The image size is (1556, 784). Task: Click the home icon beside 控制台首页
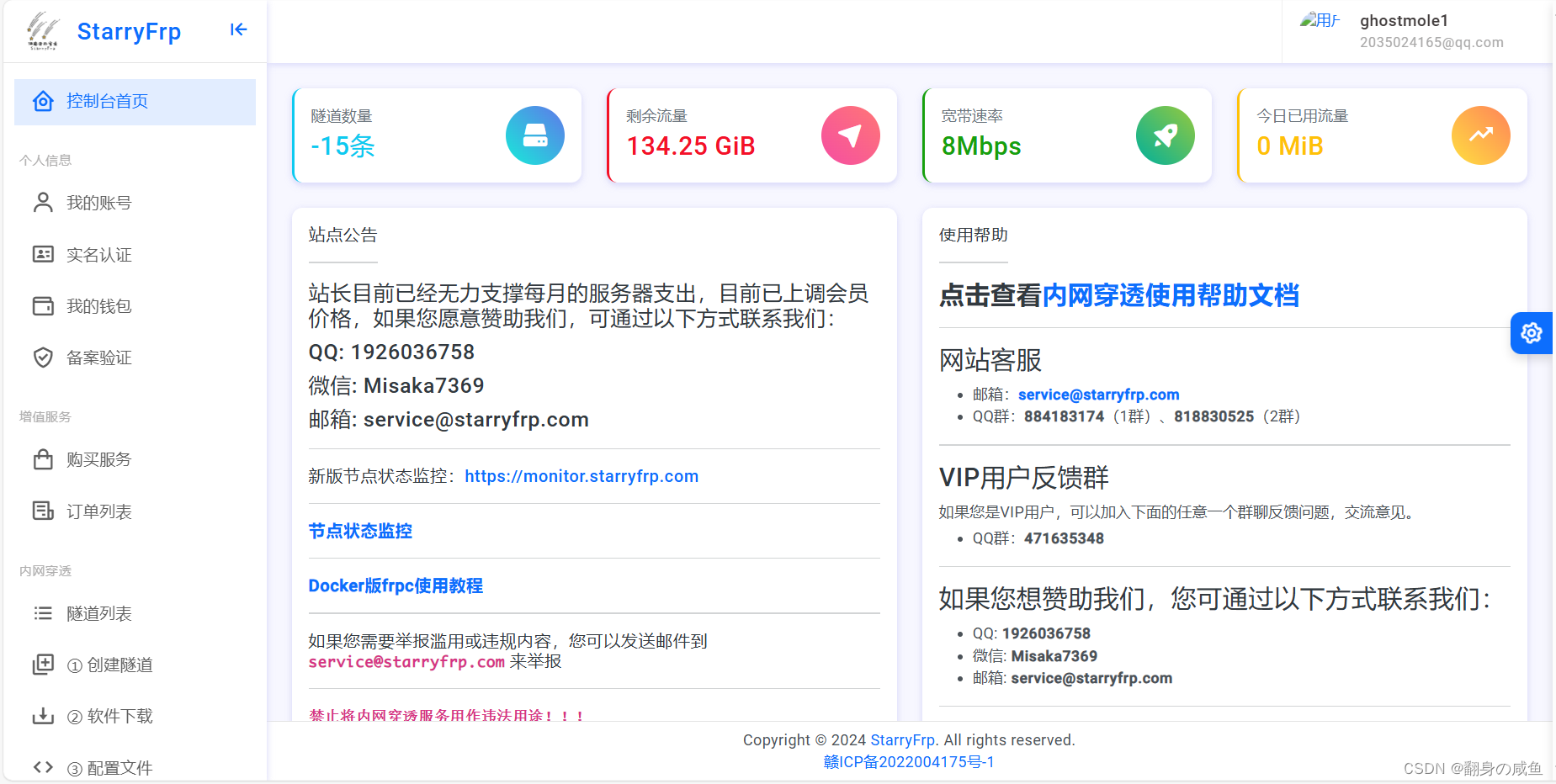coord(43,102)
